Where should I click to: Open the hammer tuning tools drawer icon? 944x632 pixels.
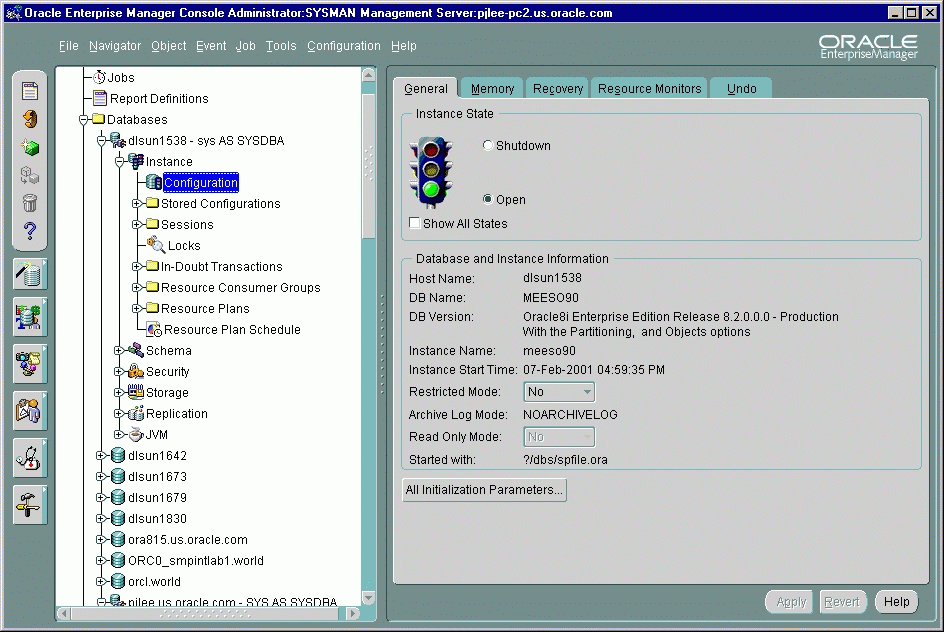(30, 505)
